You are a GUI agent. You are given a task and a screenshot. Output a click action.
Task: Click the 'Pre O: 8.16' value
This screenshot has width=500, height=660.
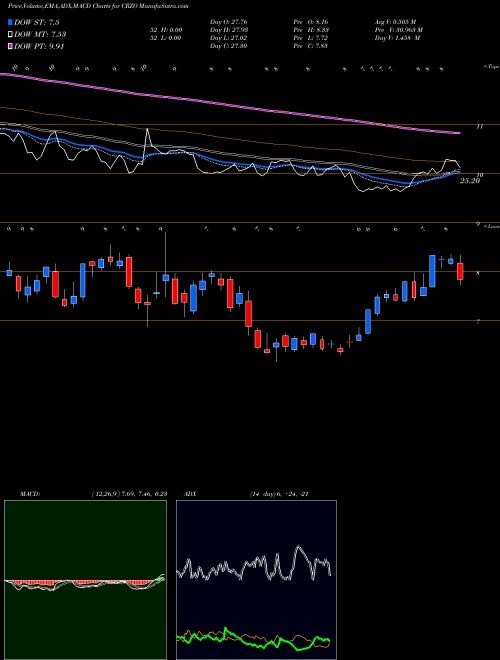tap(311, 22)
